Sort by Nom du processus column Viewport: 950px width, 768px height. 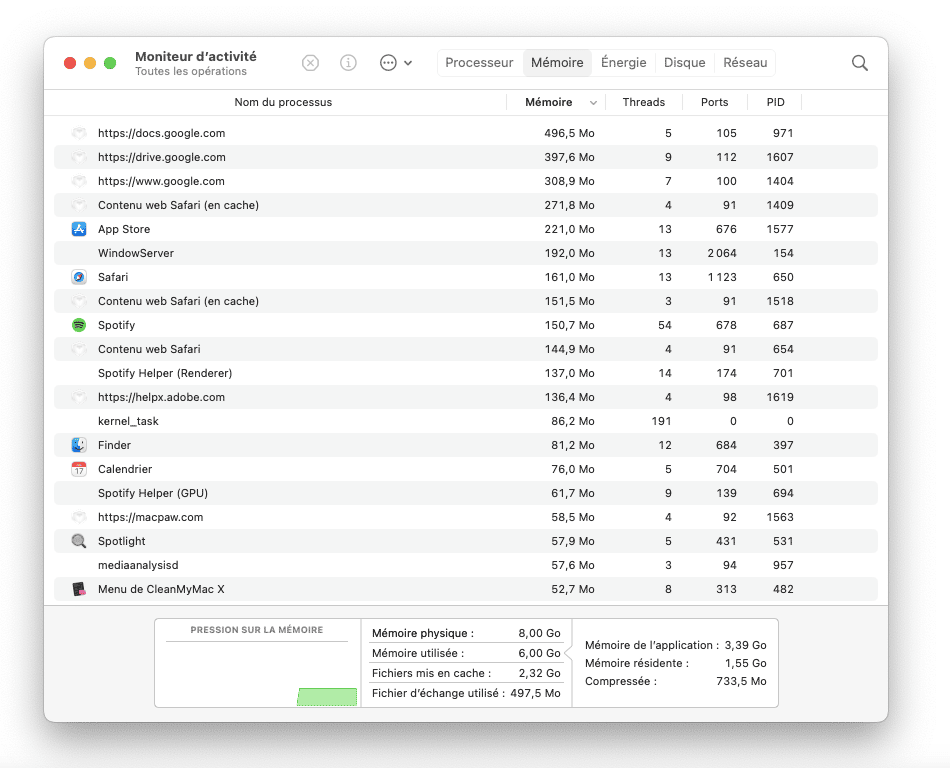(x=283, y=102)
